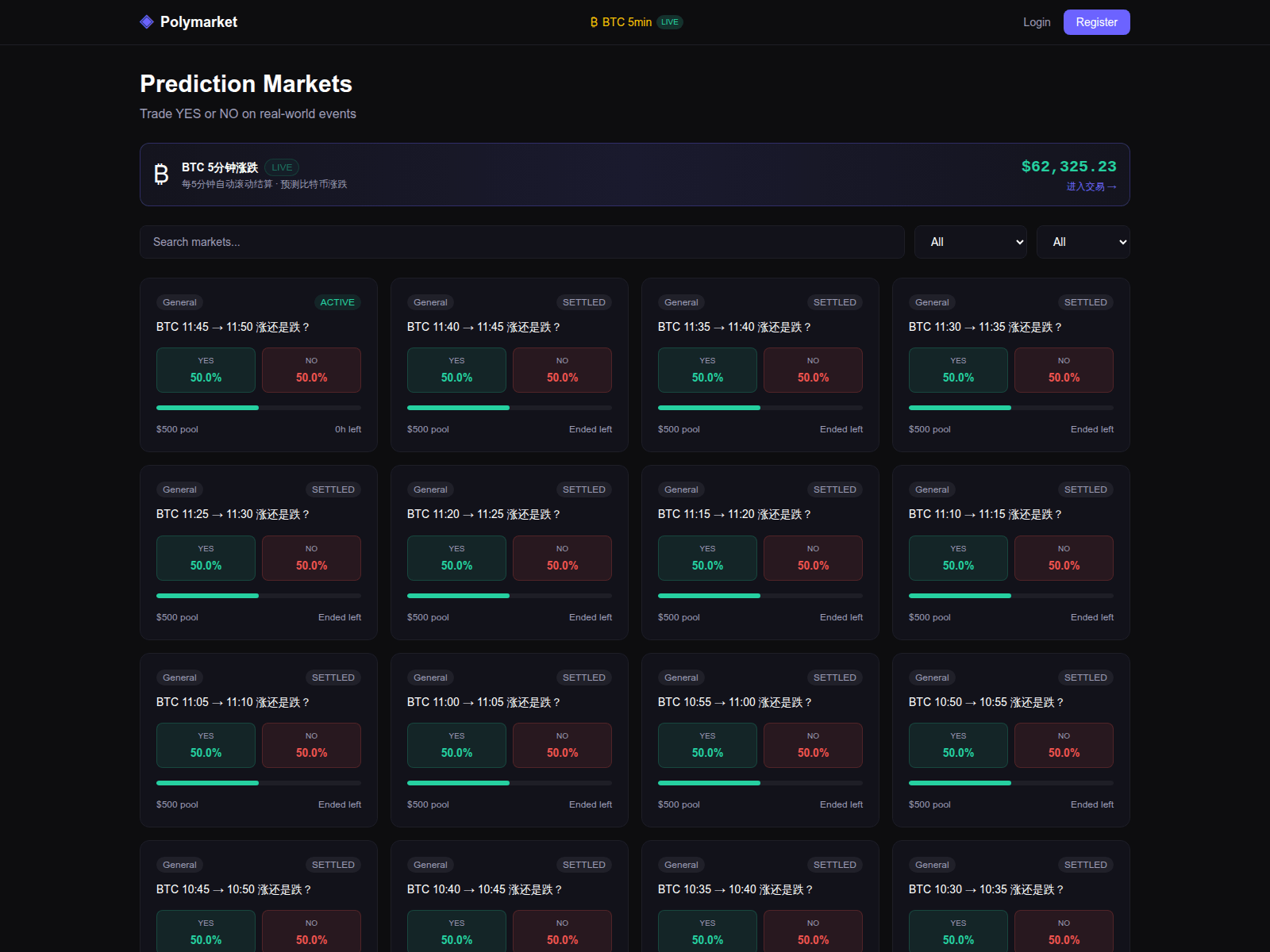1270x952 pixels.
Task: Click the Polymarket brand name
Action: click(x=198, y=22)
